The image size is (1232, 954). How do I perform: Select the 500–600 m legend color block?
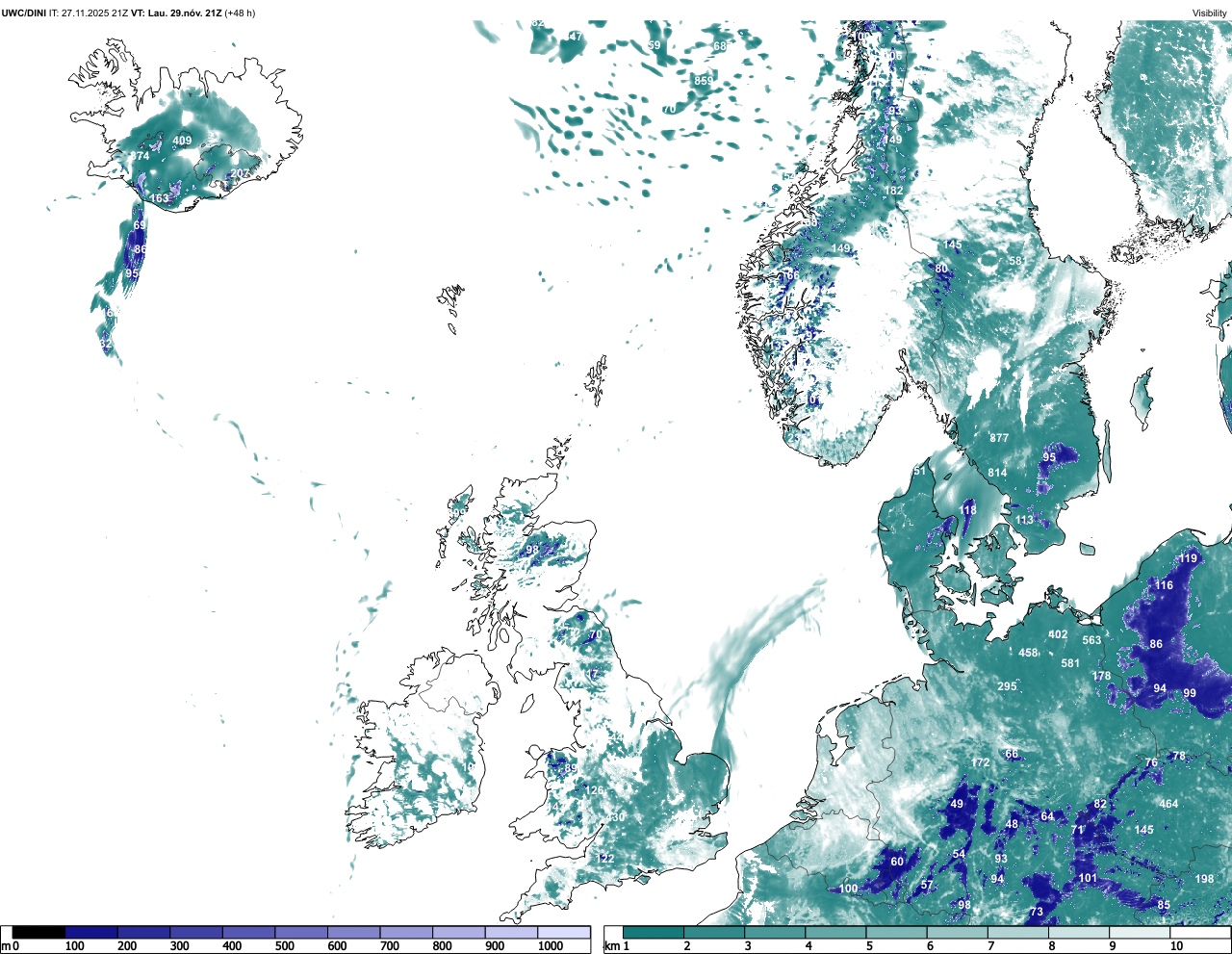[x=301, y=932]
